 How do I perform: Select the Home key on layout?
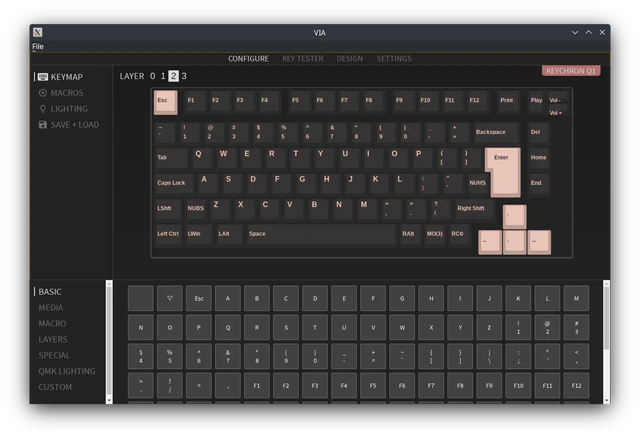[538, 158]
